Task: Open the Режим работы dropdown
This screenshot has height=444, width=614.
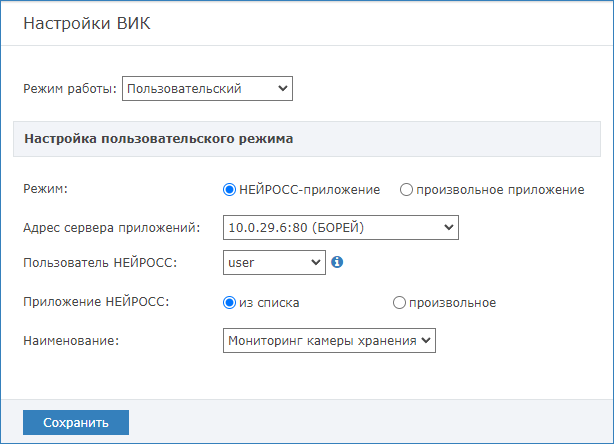Action: pos(206,89)
